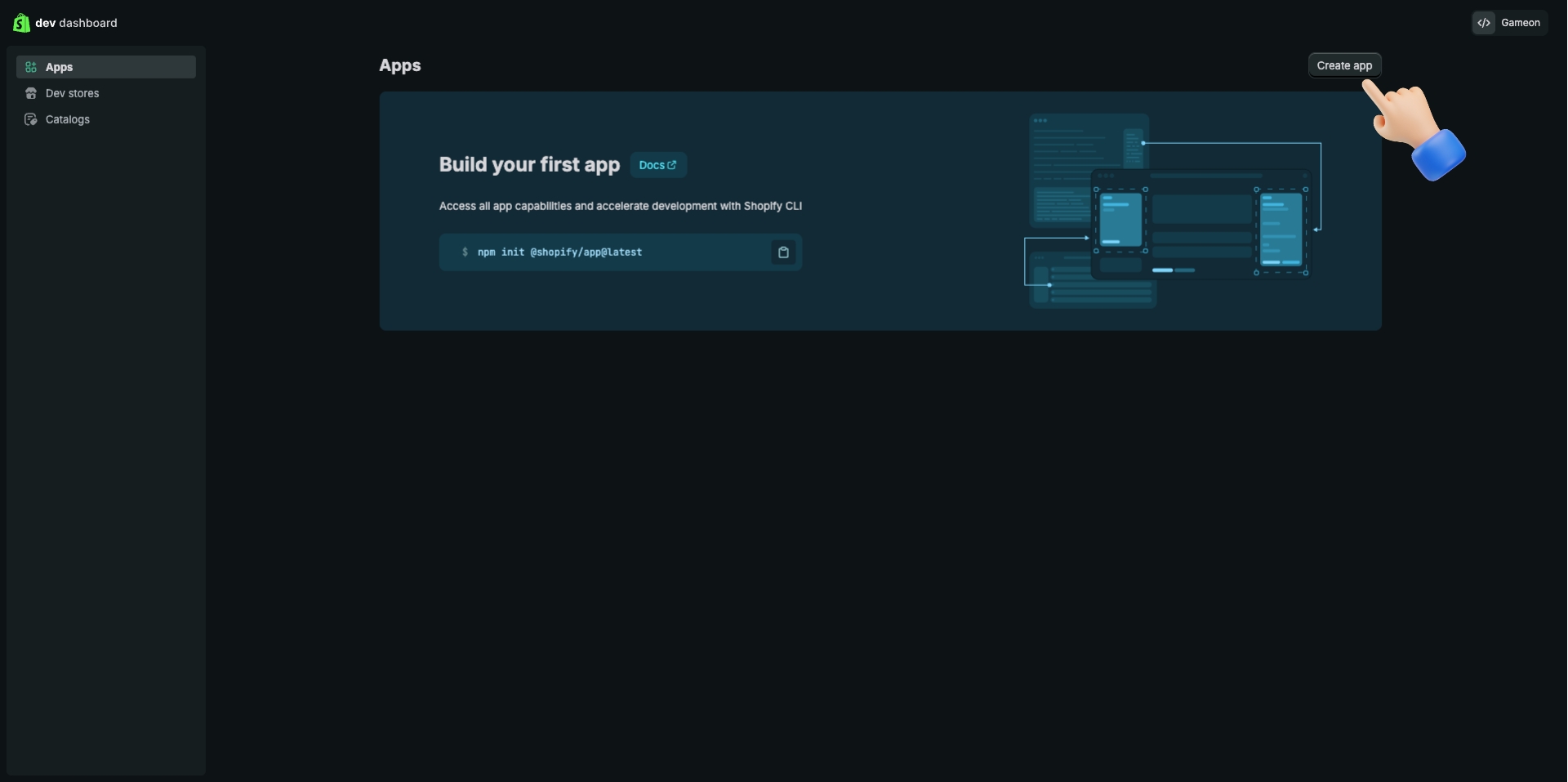Click the app preview illustration
The width and height of the screenshot is (1568, 782).
click(1172, 211)
